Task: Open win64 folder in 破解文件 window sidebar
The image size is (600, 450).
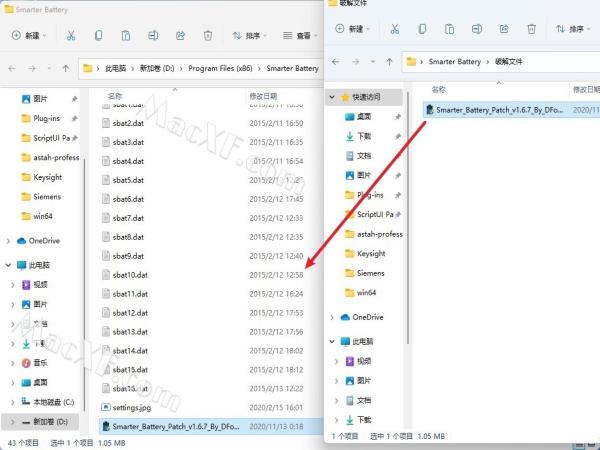Action: click(366, 293)
